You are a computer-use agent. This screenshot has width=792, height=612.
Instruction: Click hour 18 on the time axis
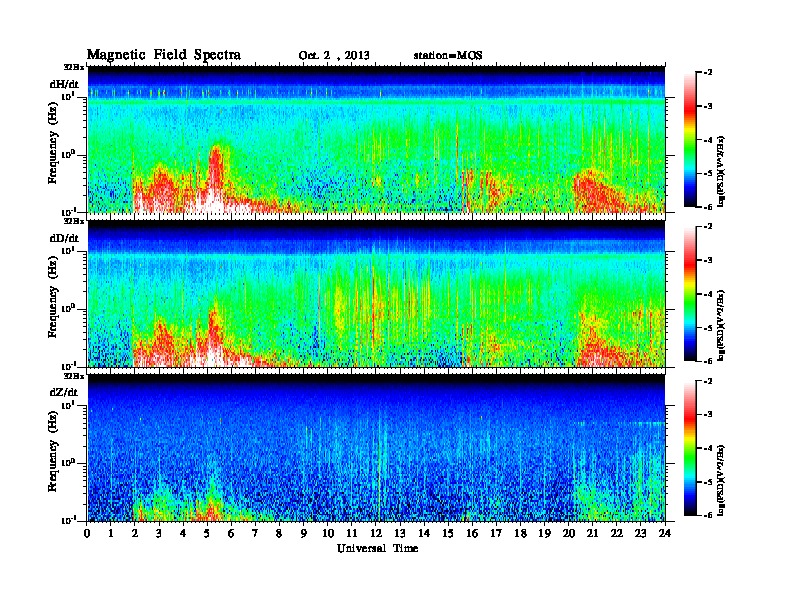pyautogui.click(x=520, y=534)
